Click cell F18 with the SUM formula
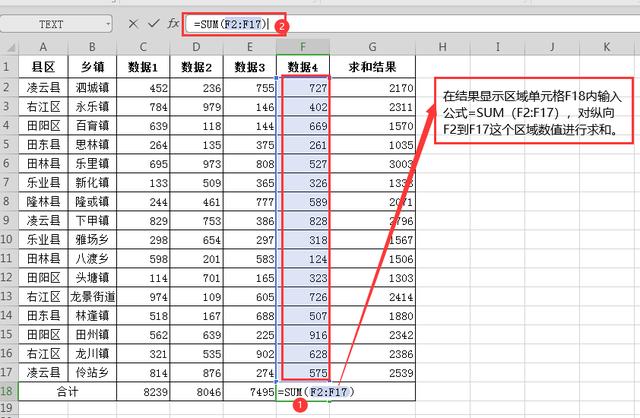This screenshot has width=640, height=418. tap(303, 392)
